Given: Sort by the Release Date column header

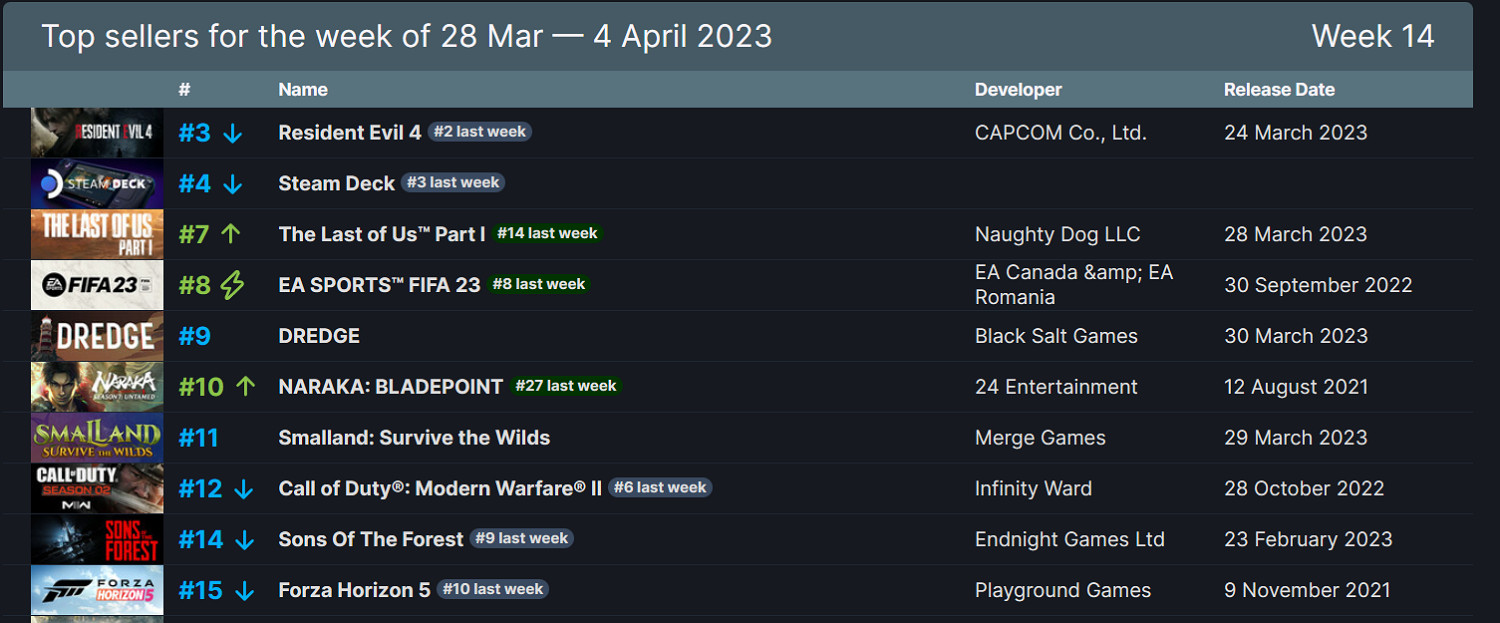Looking at the screenshot, I should tap(1279, 90).
